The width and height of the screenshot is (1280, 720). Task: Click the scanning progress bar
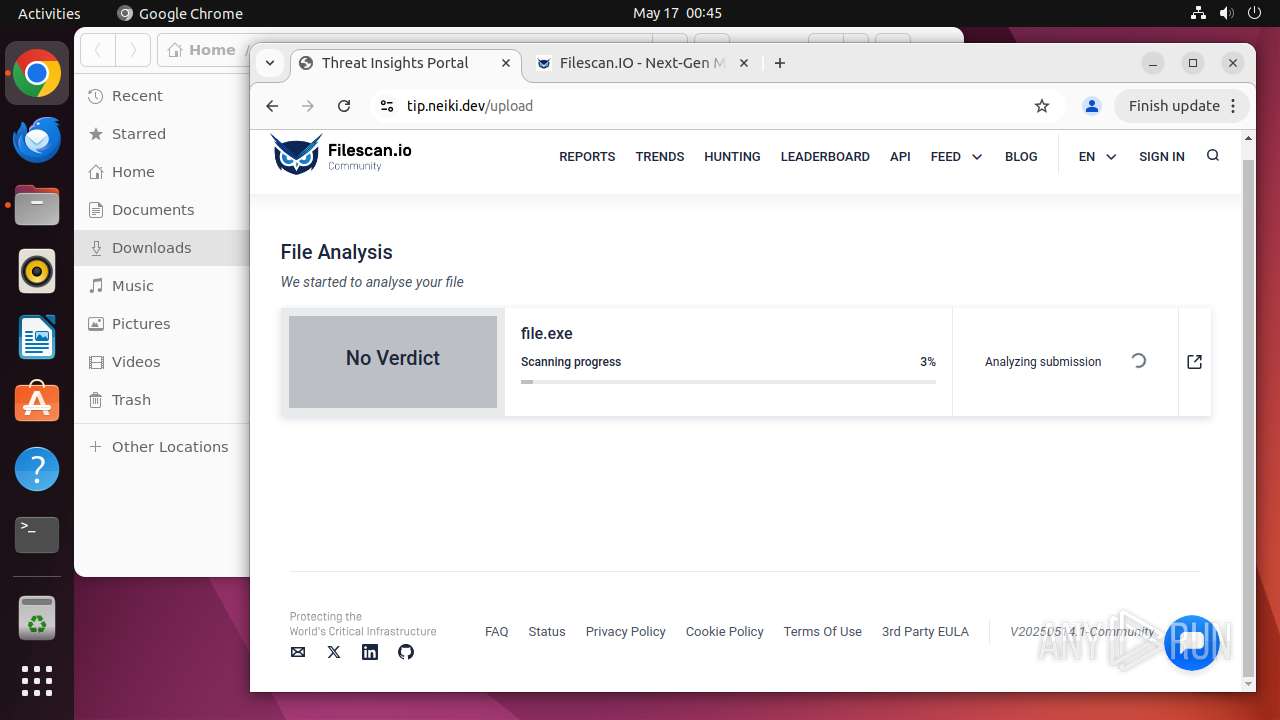click(728, 382)
